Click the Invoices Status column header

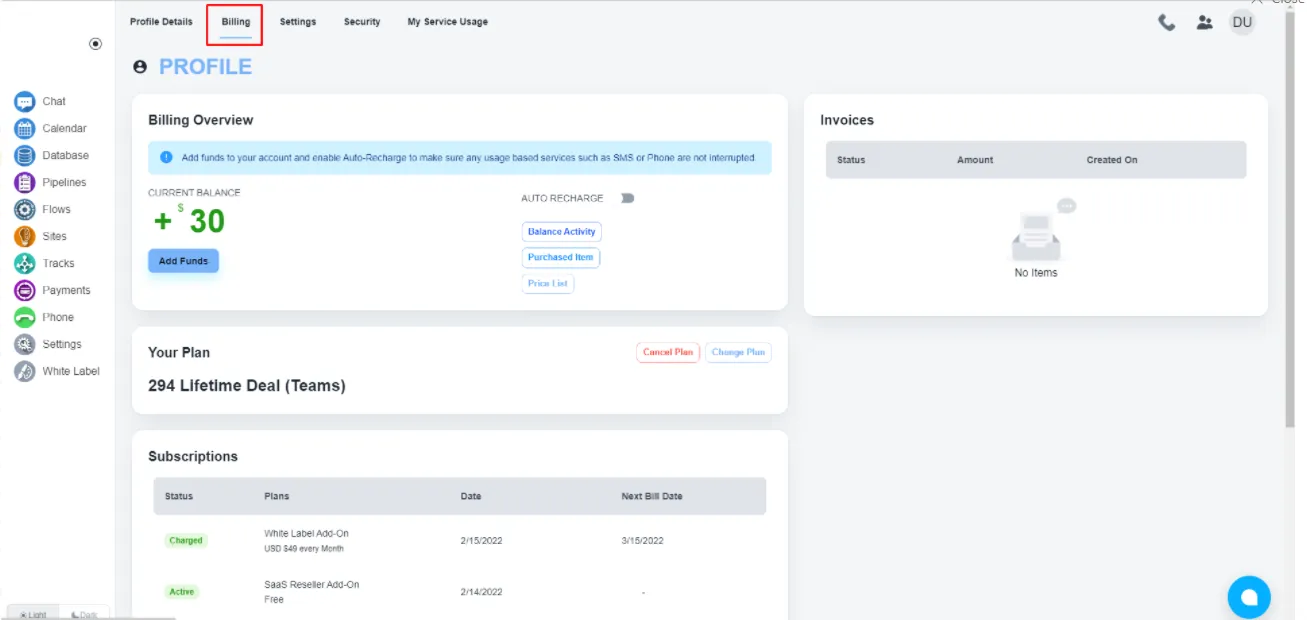tap(851, 160)
